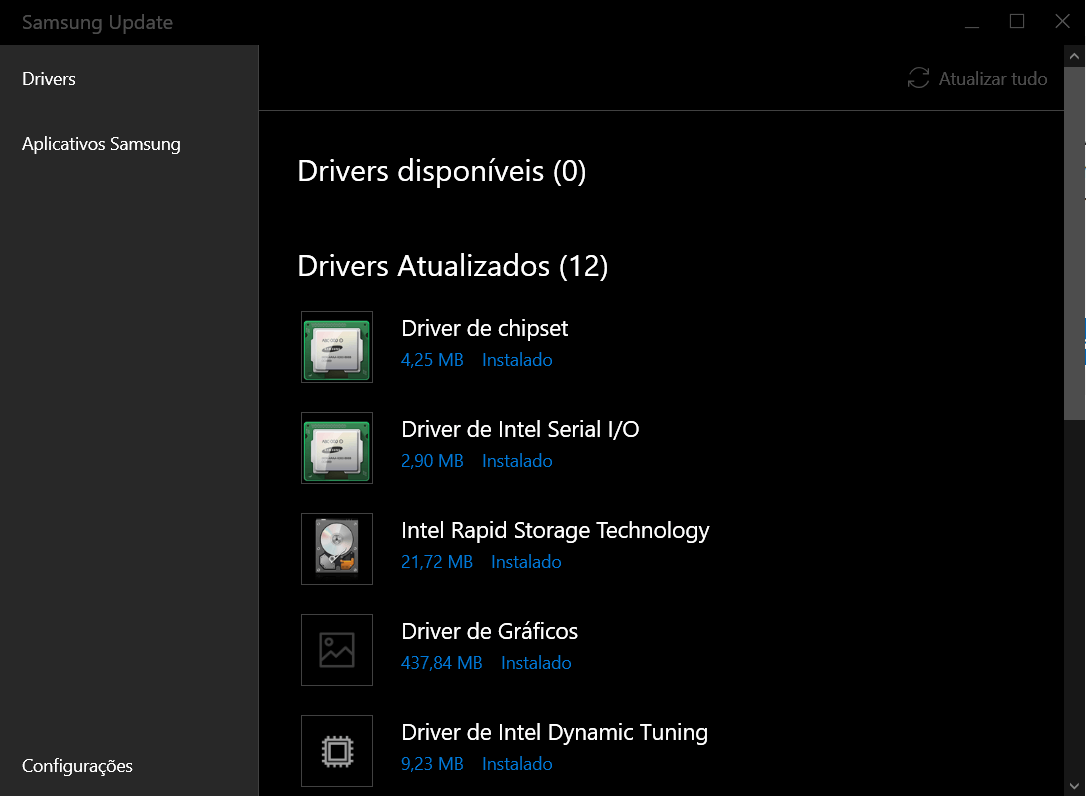Open Aplicativos Samsung section

[101, 144]
